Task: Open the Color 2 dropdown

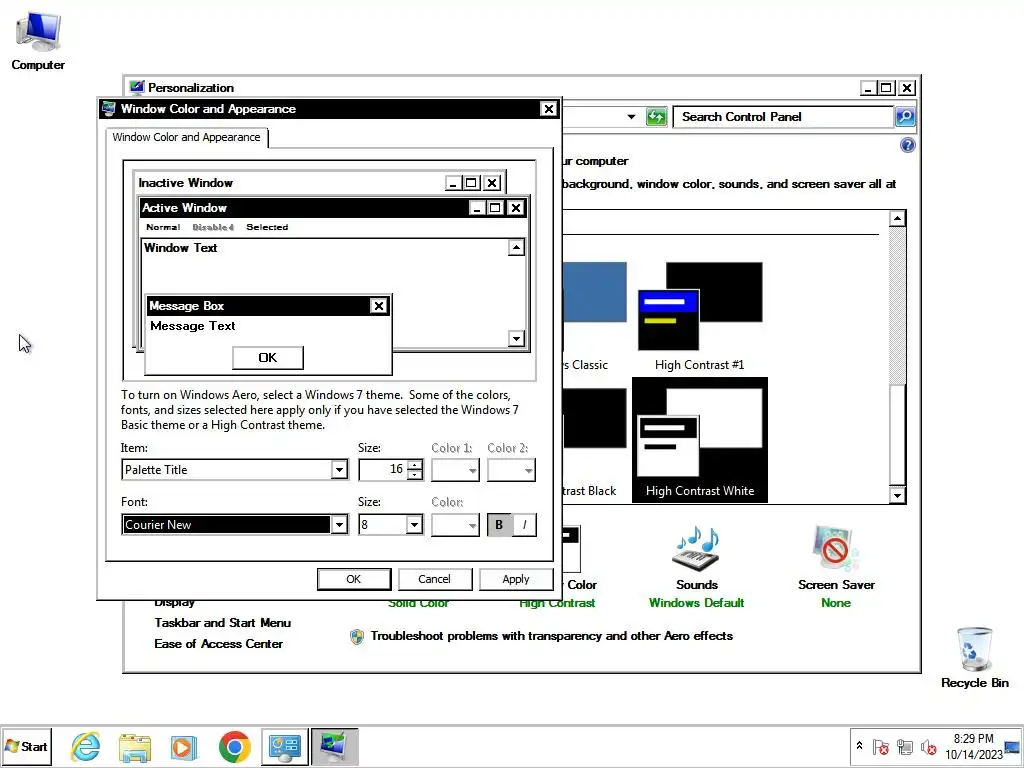Action: pyautogui.click(x=511, y=470)
